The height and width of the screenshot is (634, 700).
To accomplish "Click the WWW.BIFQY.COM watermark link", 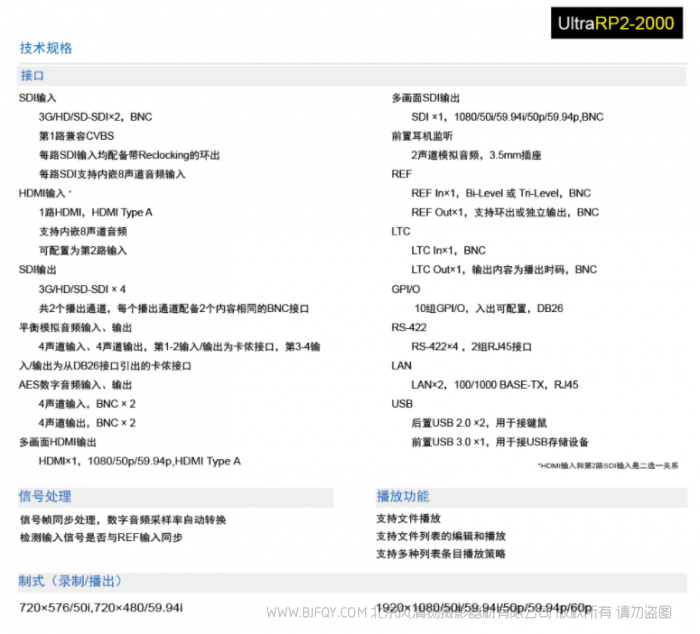I will coord(318,612).
